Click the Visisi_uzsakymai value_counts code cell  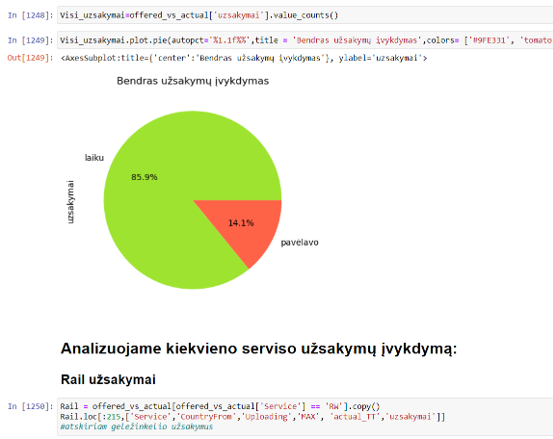[305, 15]
